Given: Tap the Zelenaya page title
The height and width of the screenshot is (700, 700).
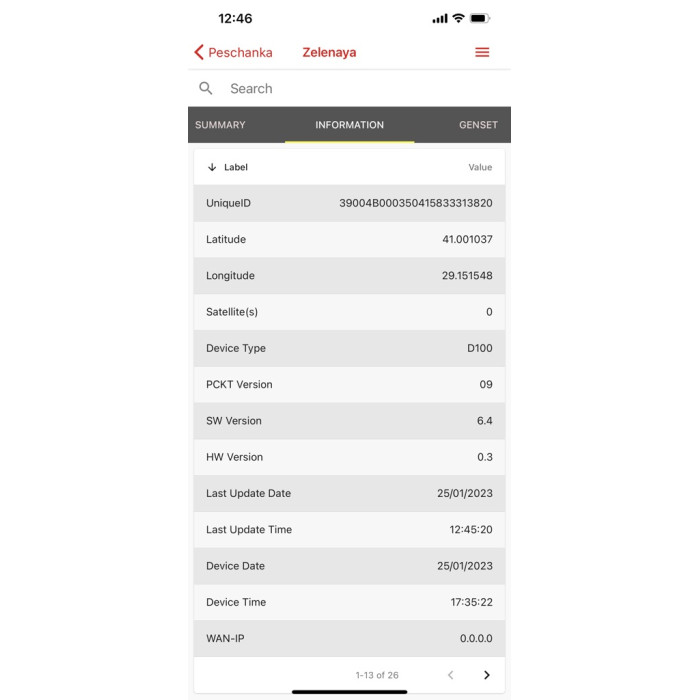Looking at the screenshot, I should pos(329,52).
